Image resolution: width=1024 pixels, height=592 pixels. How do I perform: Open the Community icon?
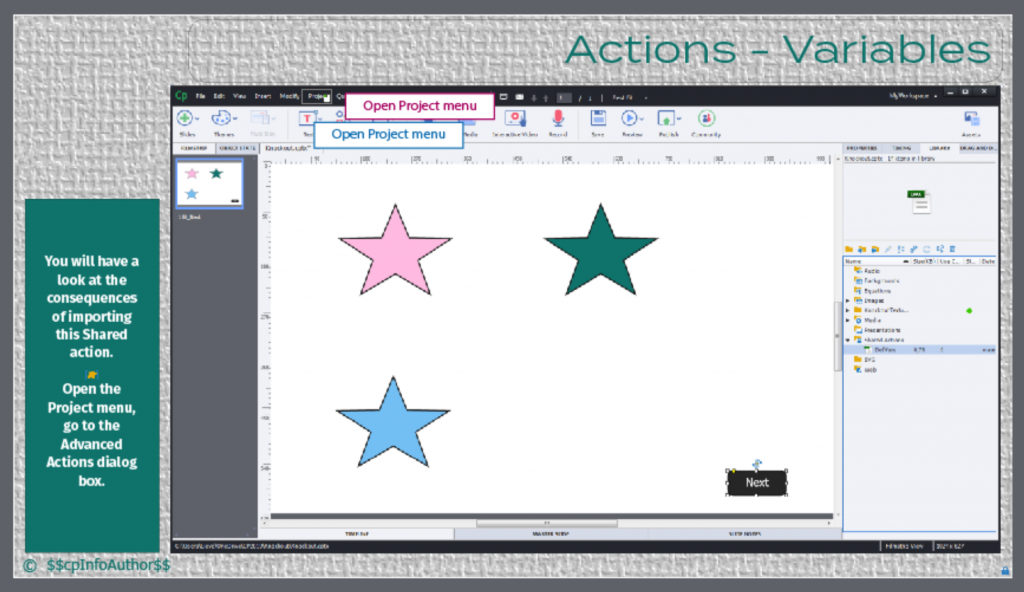706,118
